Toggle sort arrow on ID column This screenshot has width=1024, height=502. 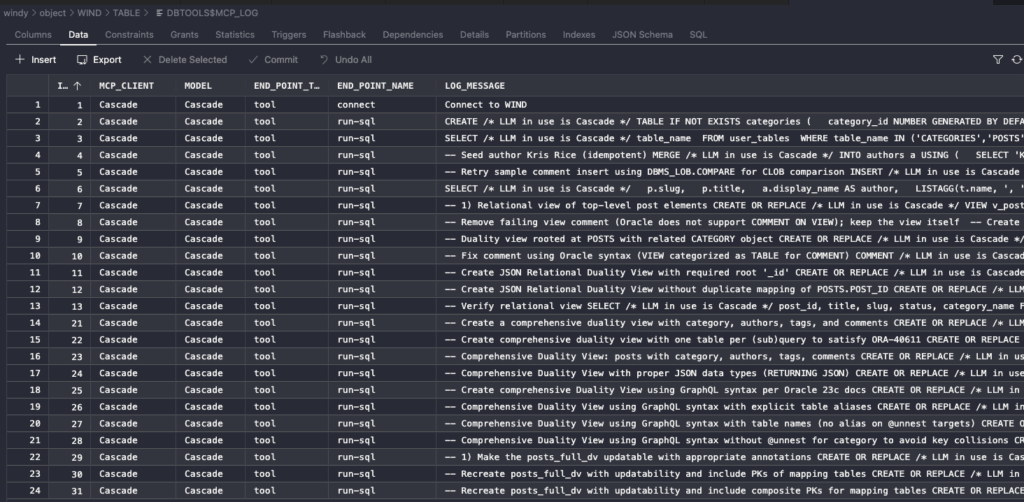tap(77, 86)
